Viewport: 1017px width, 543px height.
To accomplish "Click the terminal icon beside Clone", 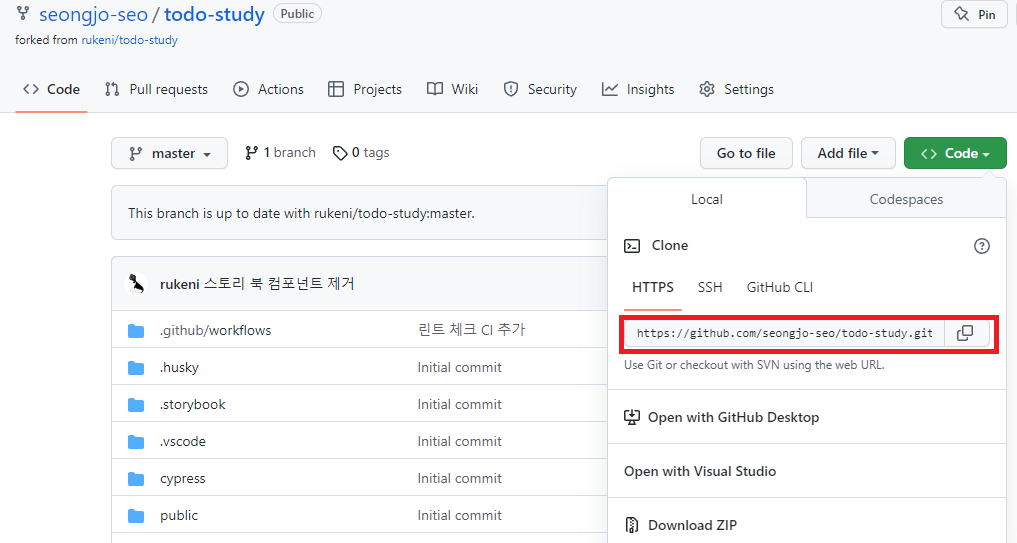I will pyautogui.click(x=632, y=246).
